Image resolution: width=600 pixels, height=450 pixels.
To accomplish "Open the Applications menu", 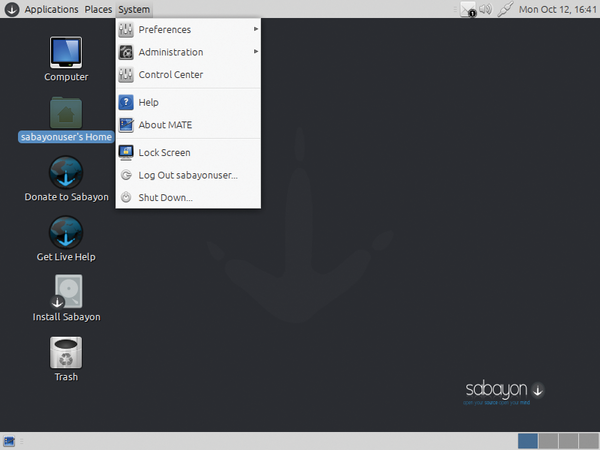I will point(51,9).
